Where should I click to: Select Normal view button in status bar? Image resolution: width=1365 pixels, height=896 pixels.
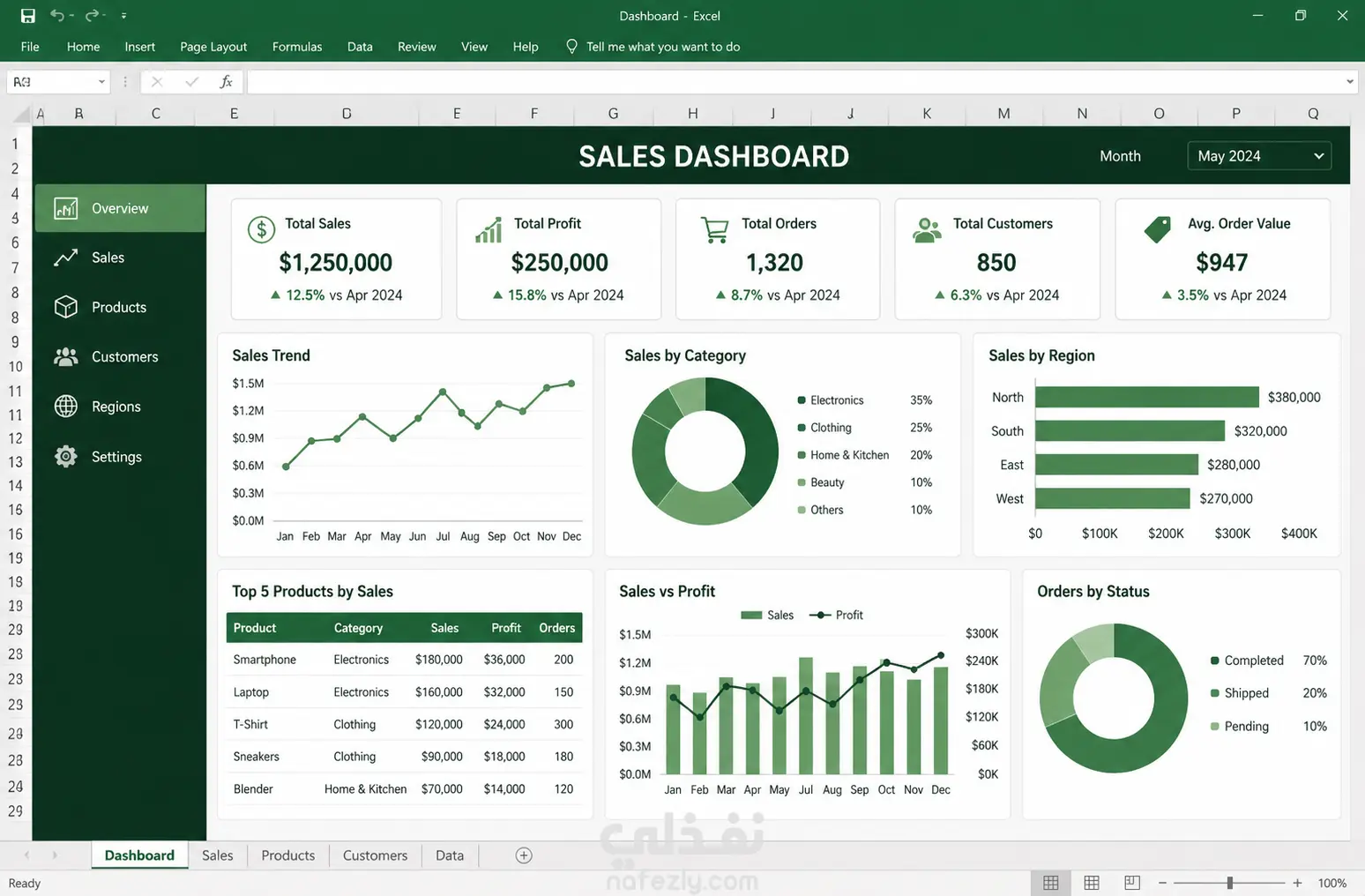coord(1051,883)
